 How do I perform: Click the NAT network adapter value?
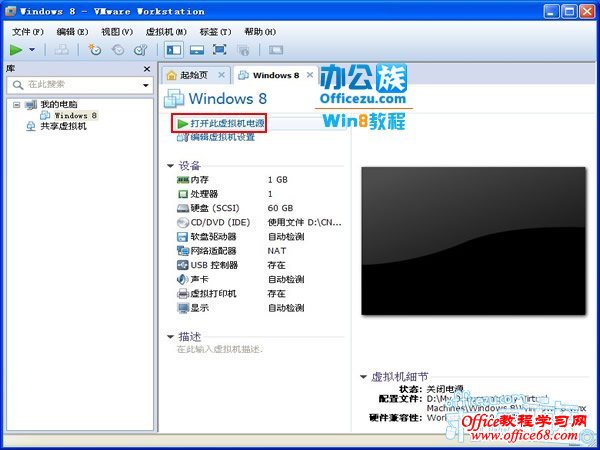(x=277, y=251)
